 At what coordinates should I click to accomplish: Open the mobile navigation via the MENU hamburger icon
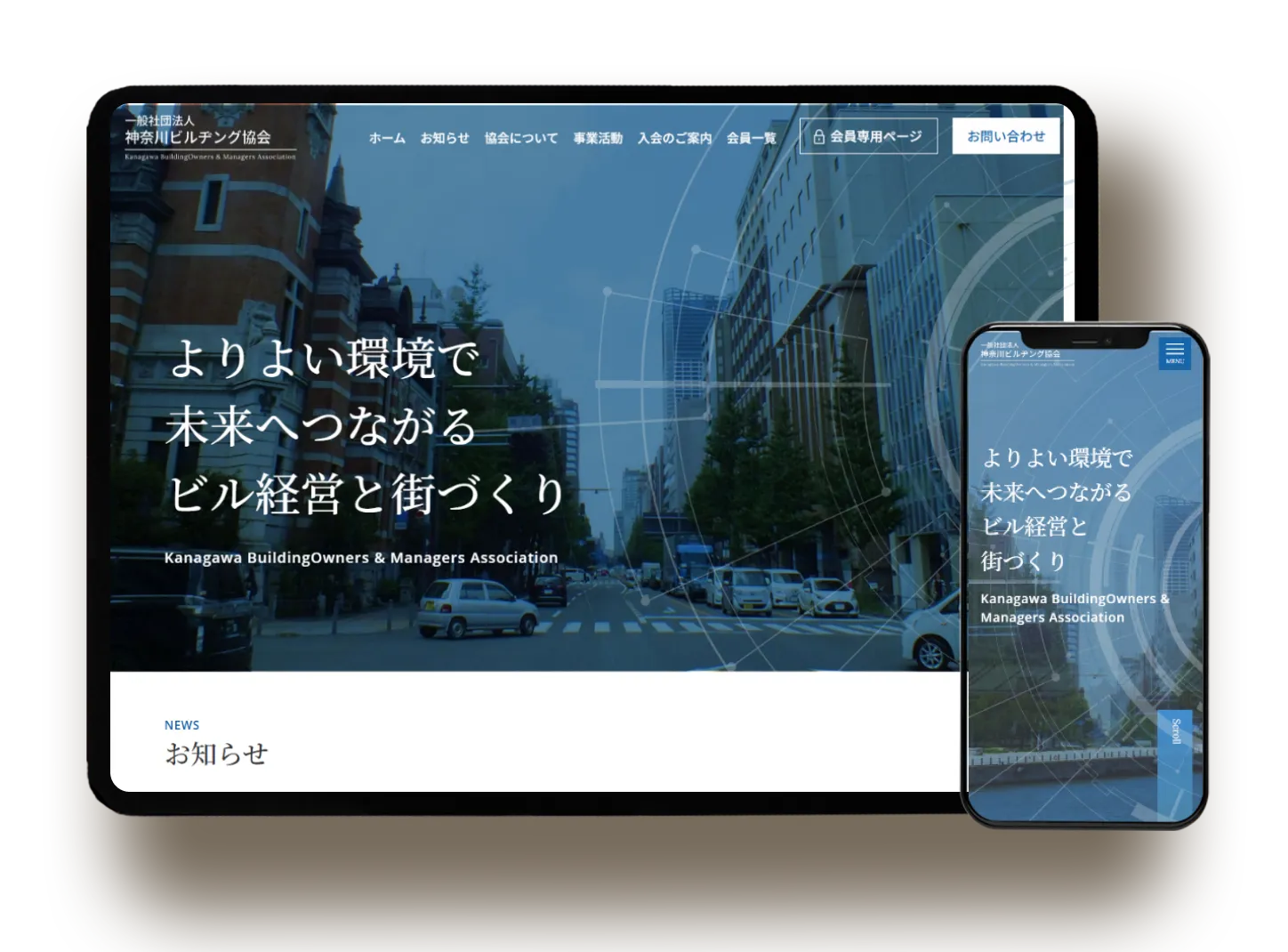pos(1173,352)
